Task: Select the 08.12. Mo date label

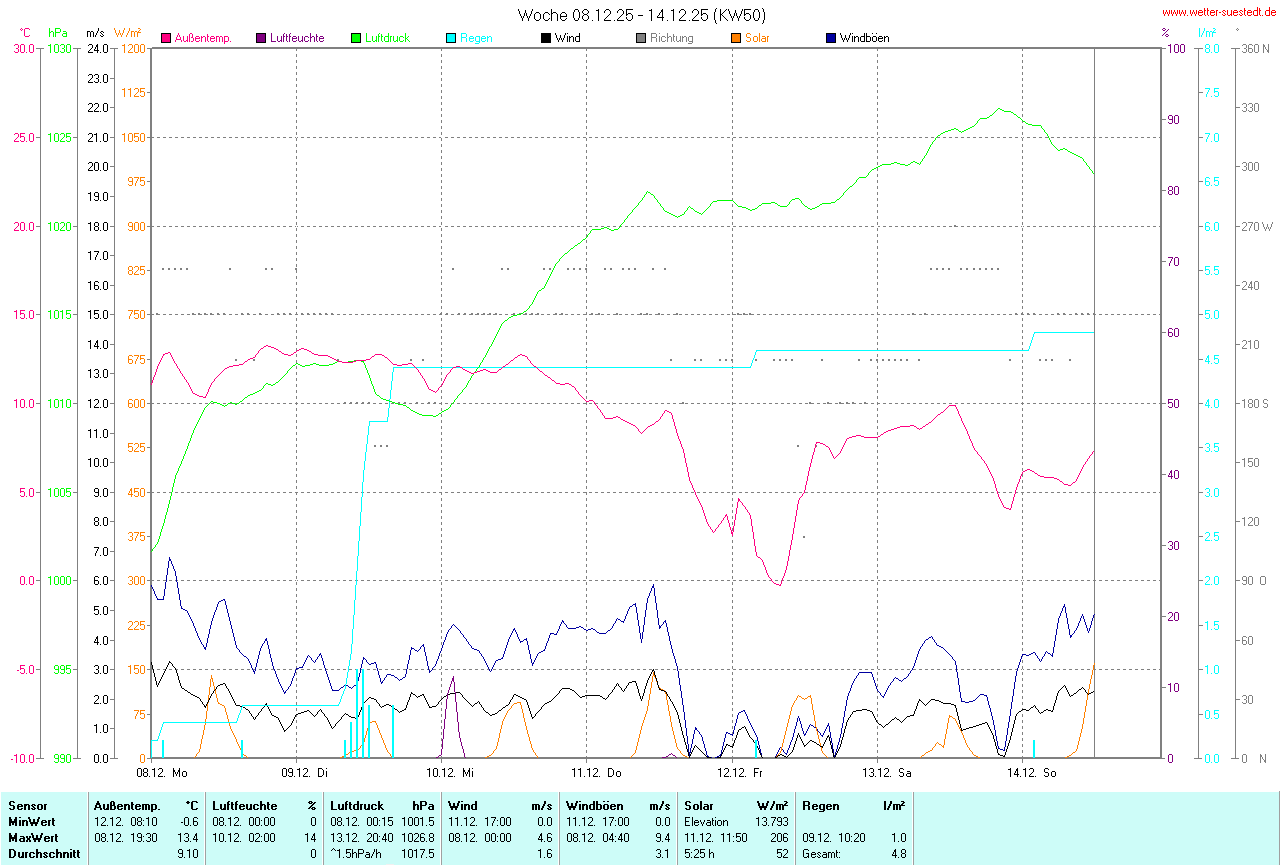Action: (x=162, y=773)
